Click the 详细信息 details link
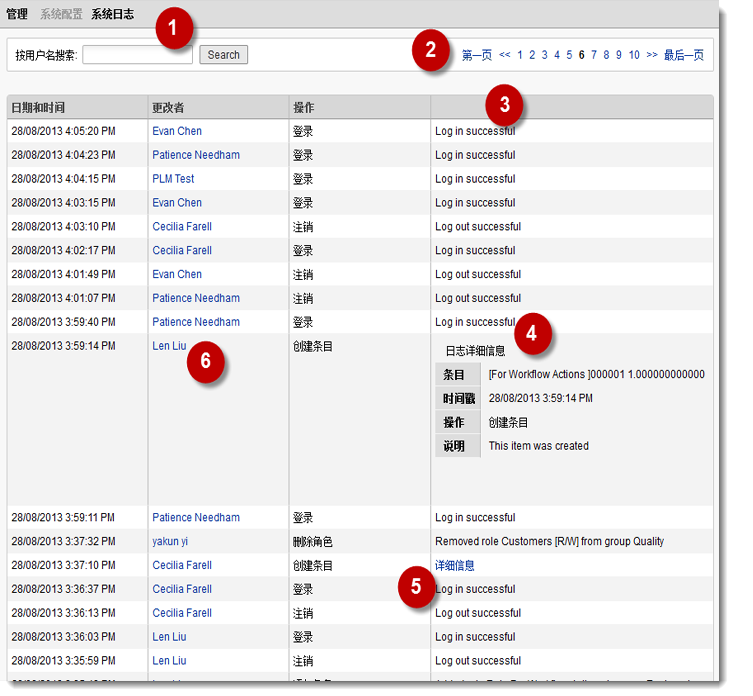The image size is (753, 696). tap(454, 565)
